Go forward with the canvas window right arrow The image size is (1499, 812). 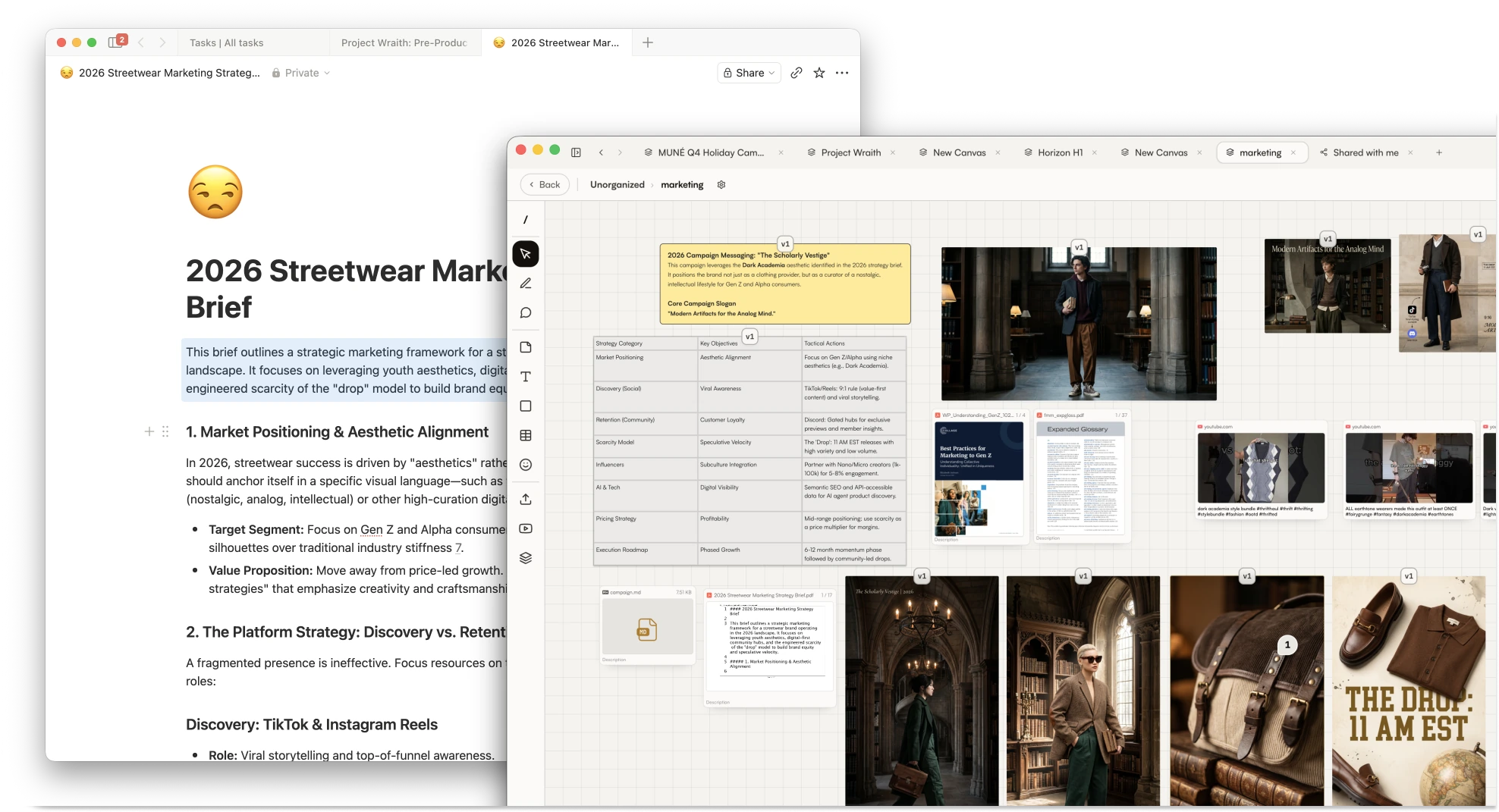click(620, 152)
